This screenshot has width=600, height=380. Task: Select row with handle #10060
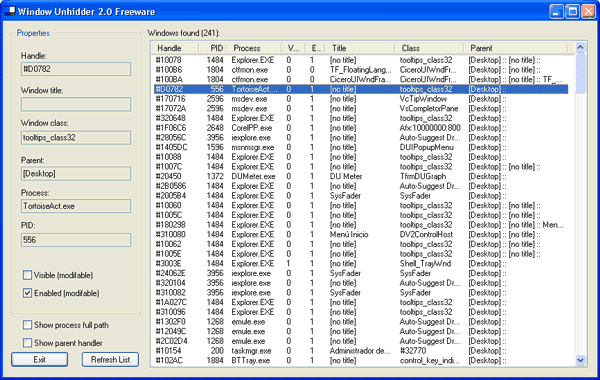point(361,205)
